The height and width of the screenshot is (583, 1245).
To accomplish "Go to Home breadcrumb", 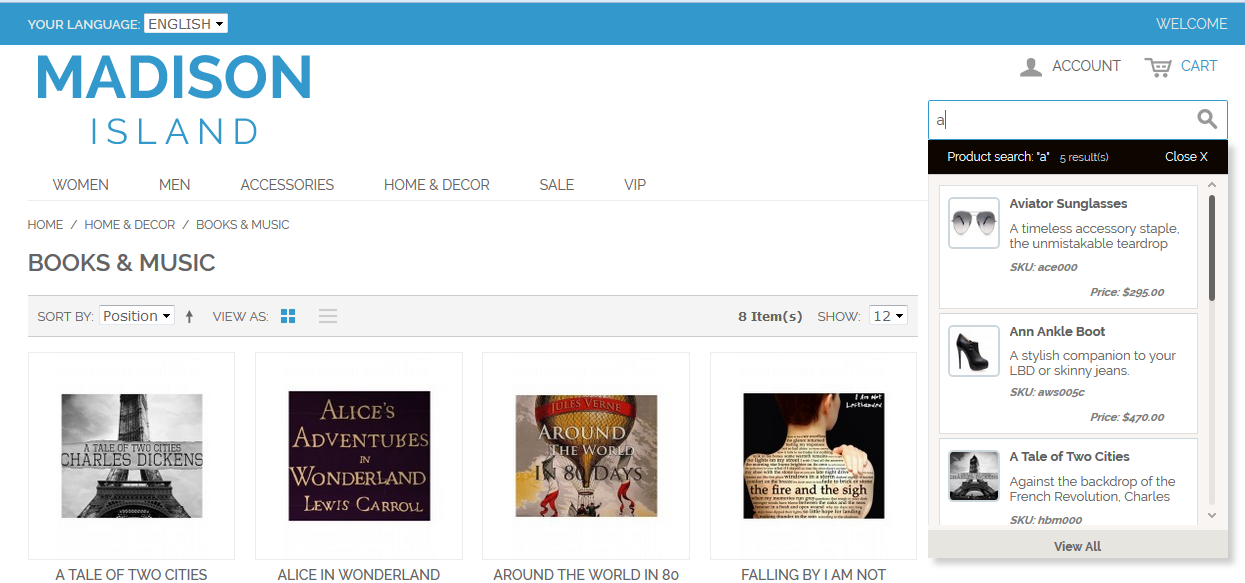I will coord(45,225).
